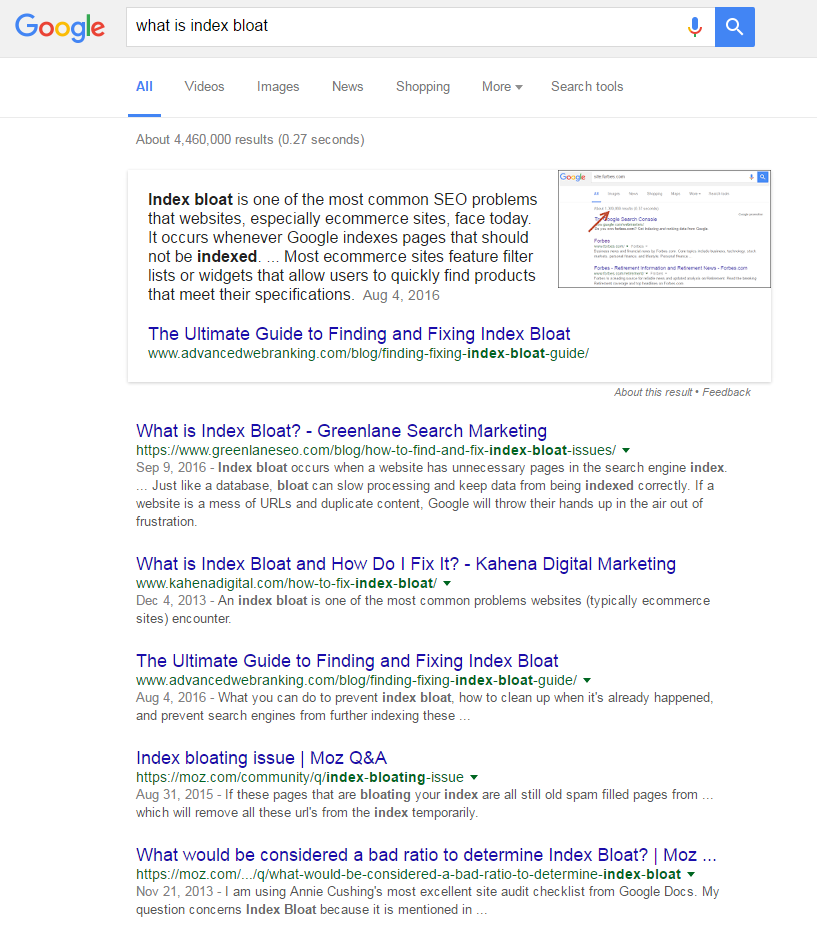Click the featured snippet advancedwebranking.com URL
Image resolution: width=817 pixels, height=928 pixels.
368,353
